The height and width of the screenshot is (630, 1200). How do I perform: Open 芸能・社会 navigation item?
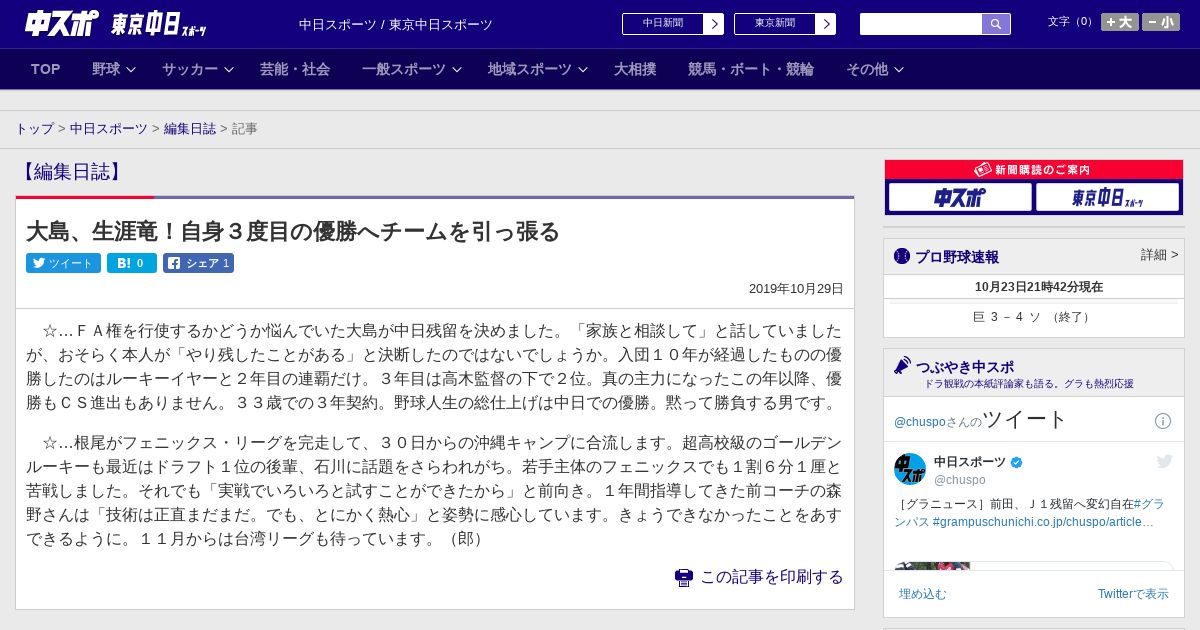click(x=295, y=69)
